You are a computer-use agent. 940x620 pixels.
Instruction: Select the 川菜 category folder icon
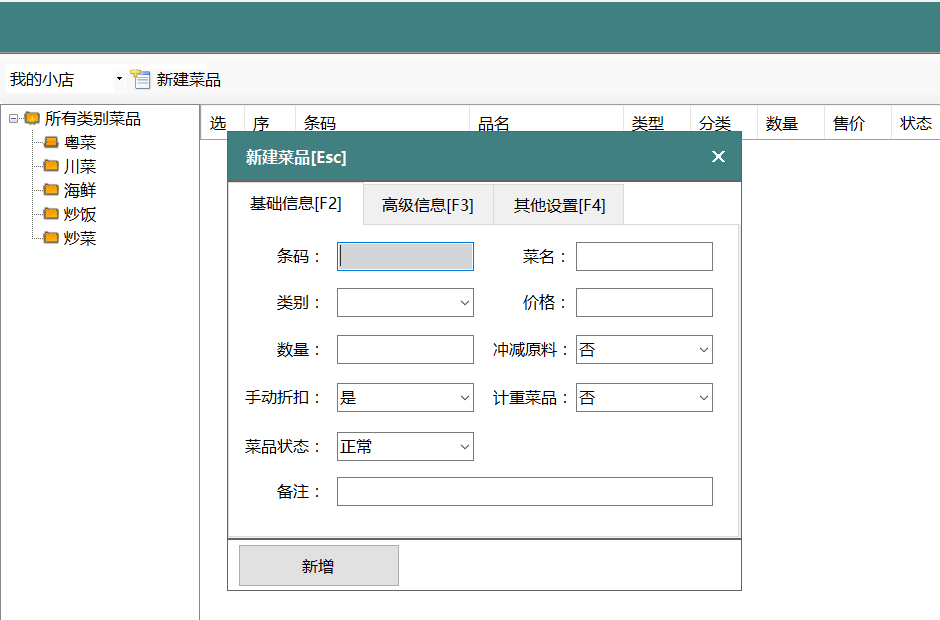(x=51, y=167)
